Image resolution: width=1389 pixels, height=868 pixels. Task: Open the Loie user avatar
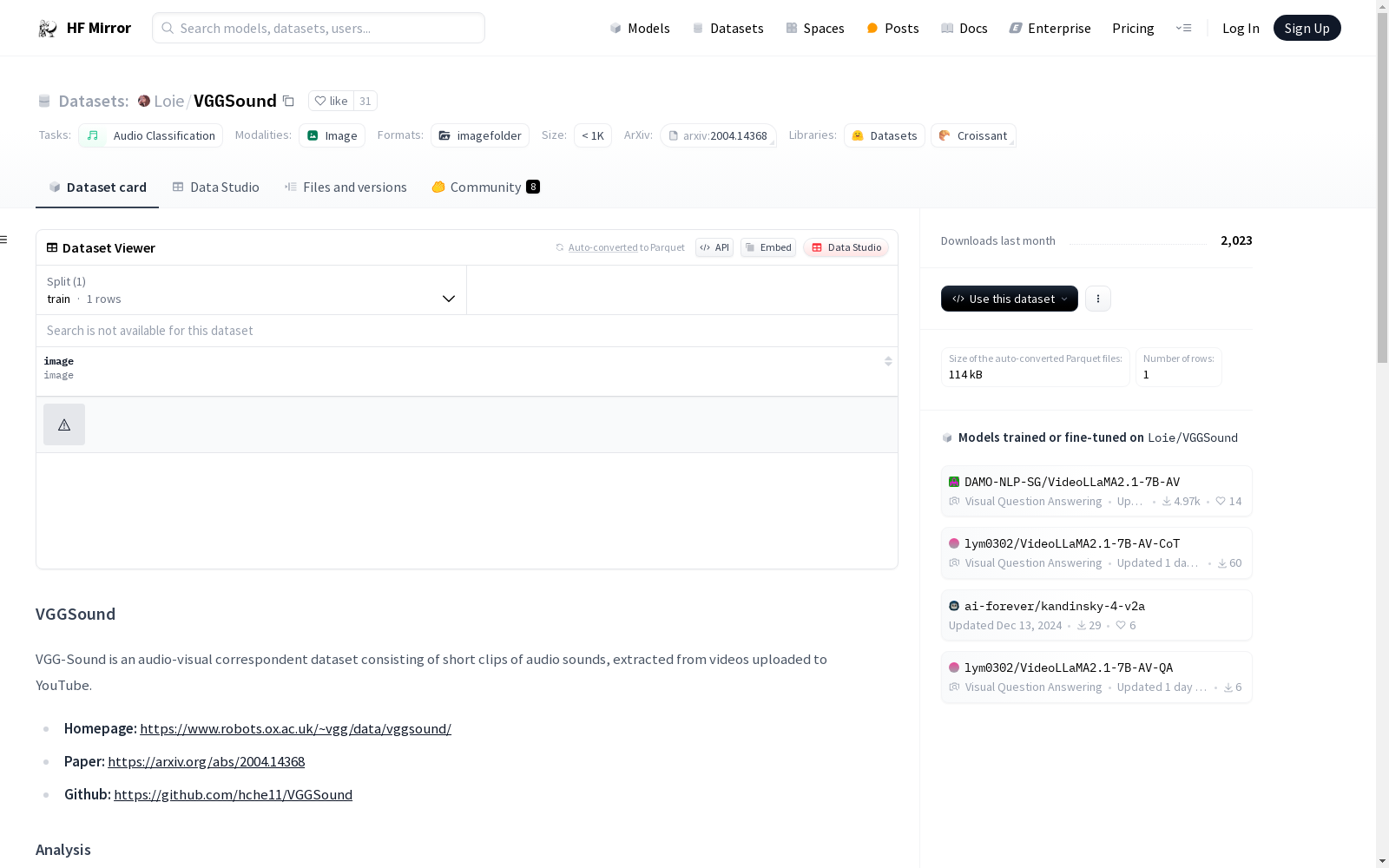(144, 101)
